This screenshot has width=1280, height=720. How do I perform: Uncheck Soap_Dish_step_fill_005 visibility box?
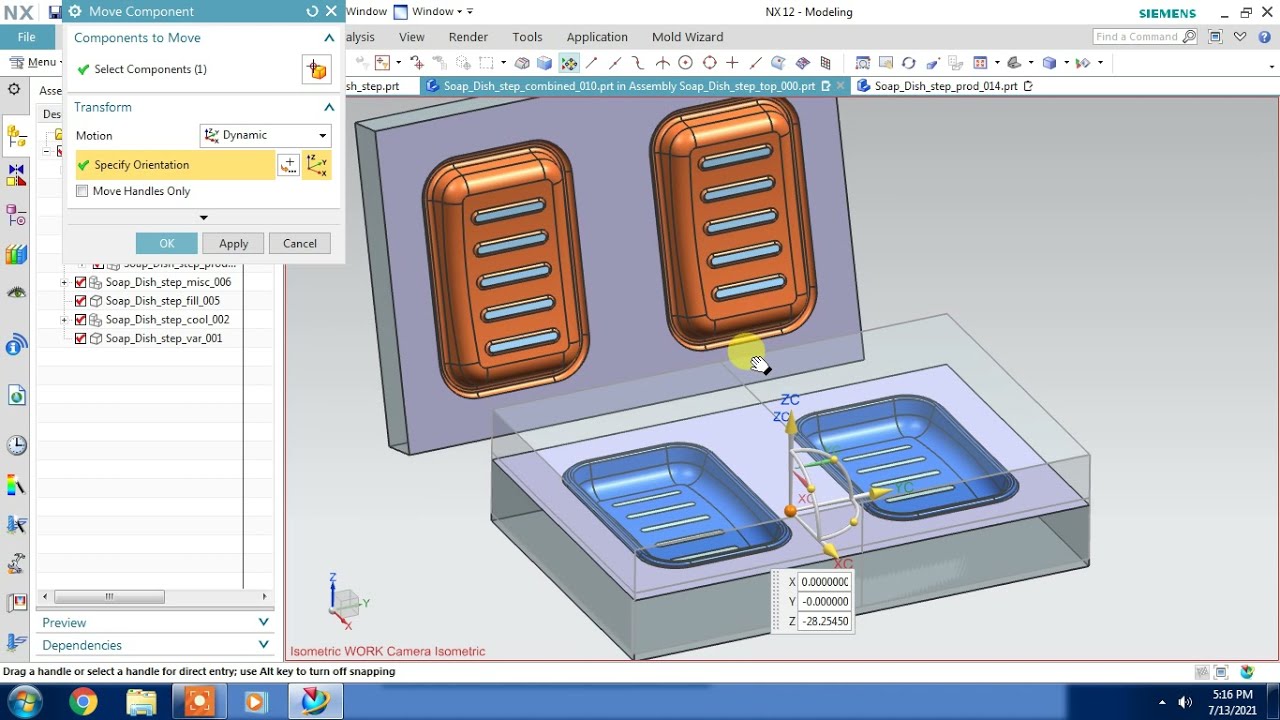[81, 301]
